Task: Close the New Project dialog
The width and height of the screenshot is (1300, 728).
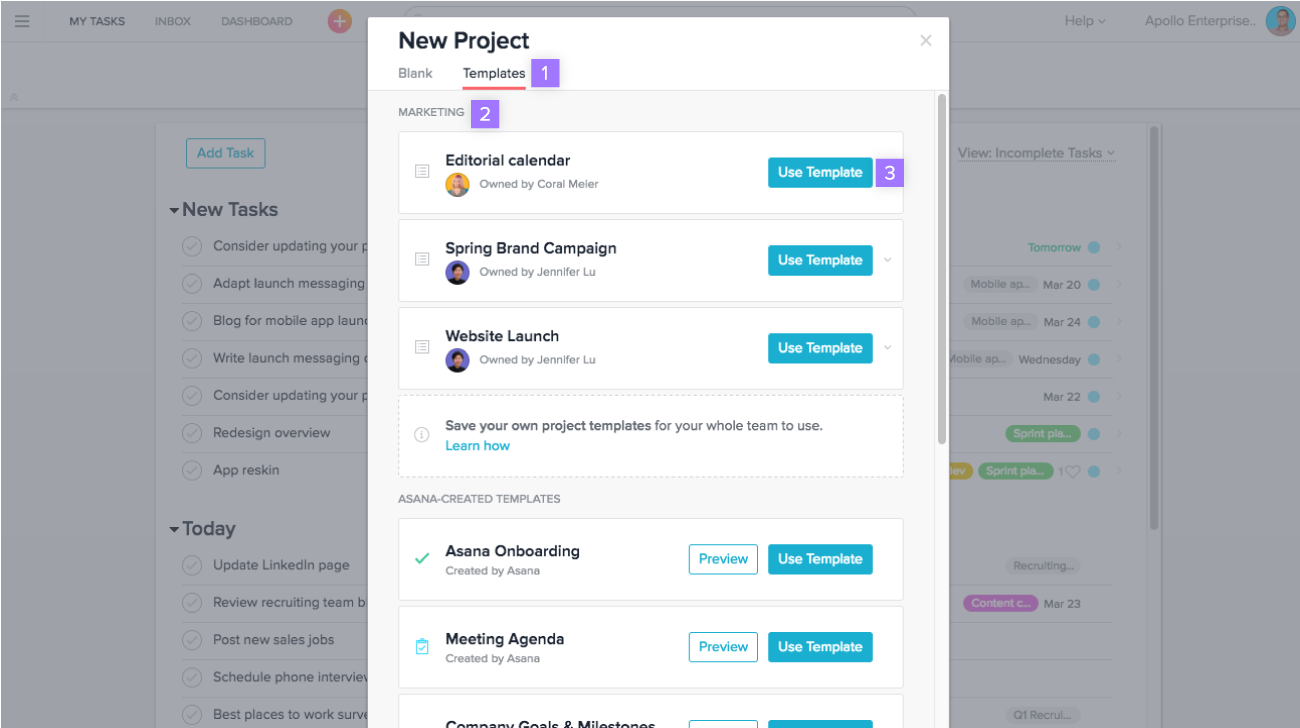Action: pos(926,41)
